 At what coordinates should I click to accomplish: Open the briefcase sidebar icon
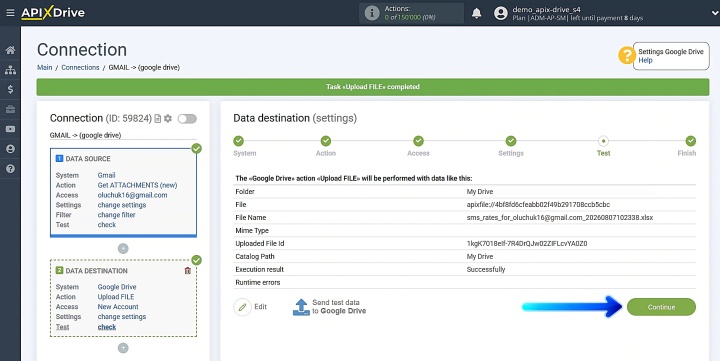(10, 109)
